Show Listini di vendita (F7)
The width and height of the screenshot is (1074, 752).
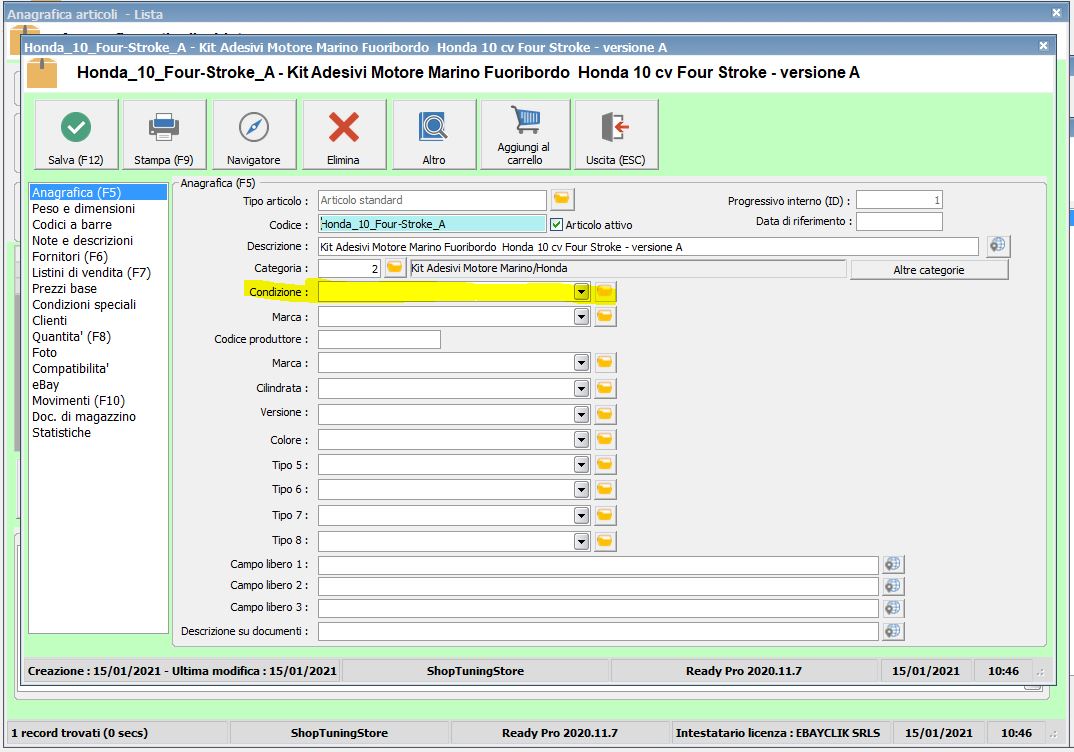point(91,273)
